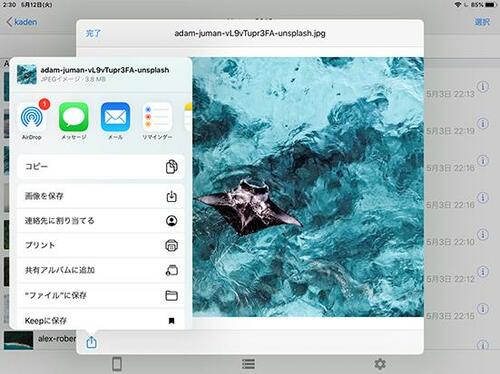The image size is (500, 374).
Task: Select 画像を保存 to save the image
Action: click(x=101, y=196)
